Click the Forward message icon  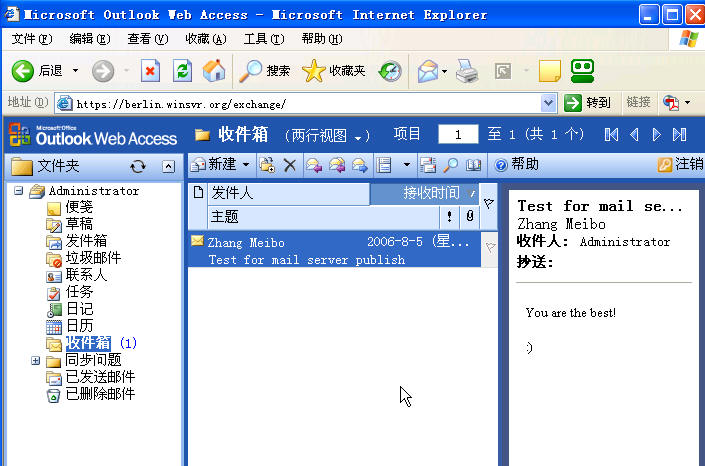pyautogui.click(x=356, y=165)
